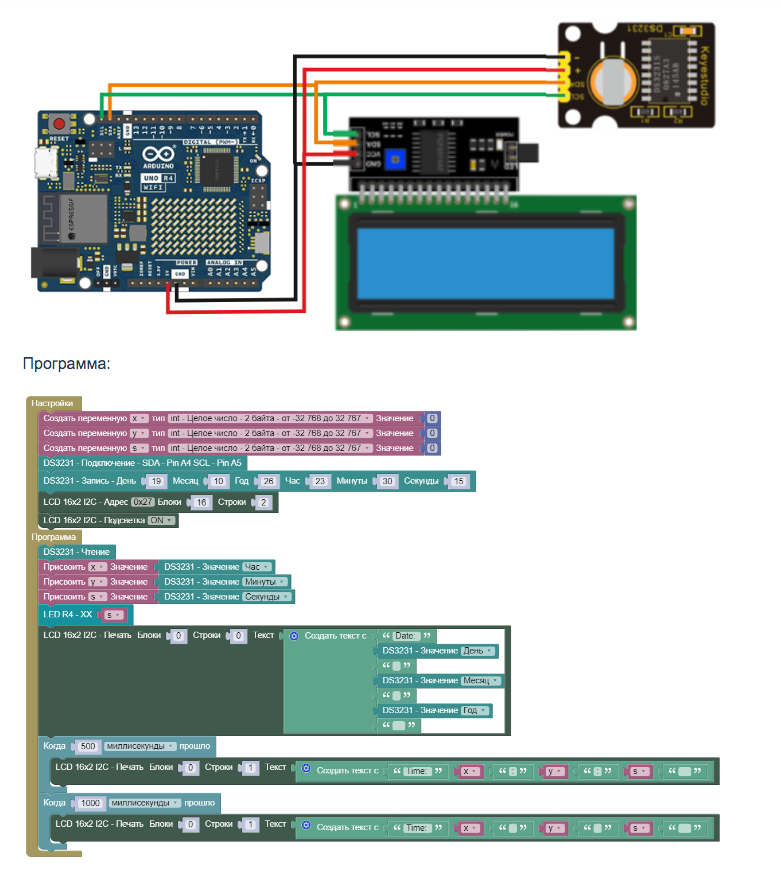
Task: Open the DS3231 value День dropdown
Action: click(477, 651)
